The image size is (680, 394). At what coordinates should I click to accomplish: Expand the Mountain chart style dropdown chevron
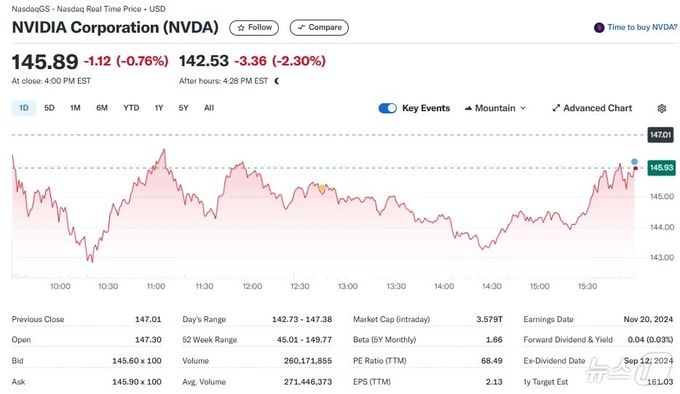click(x=523, y=108)
